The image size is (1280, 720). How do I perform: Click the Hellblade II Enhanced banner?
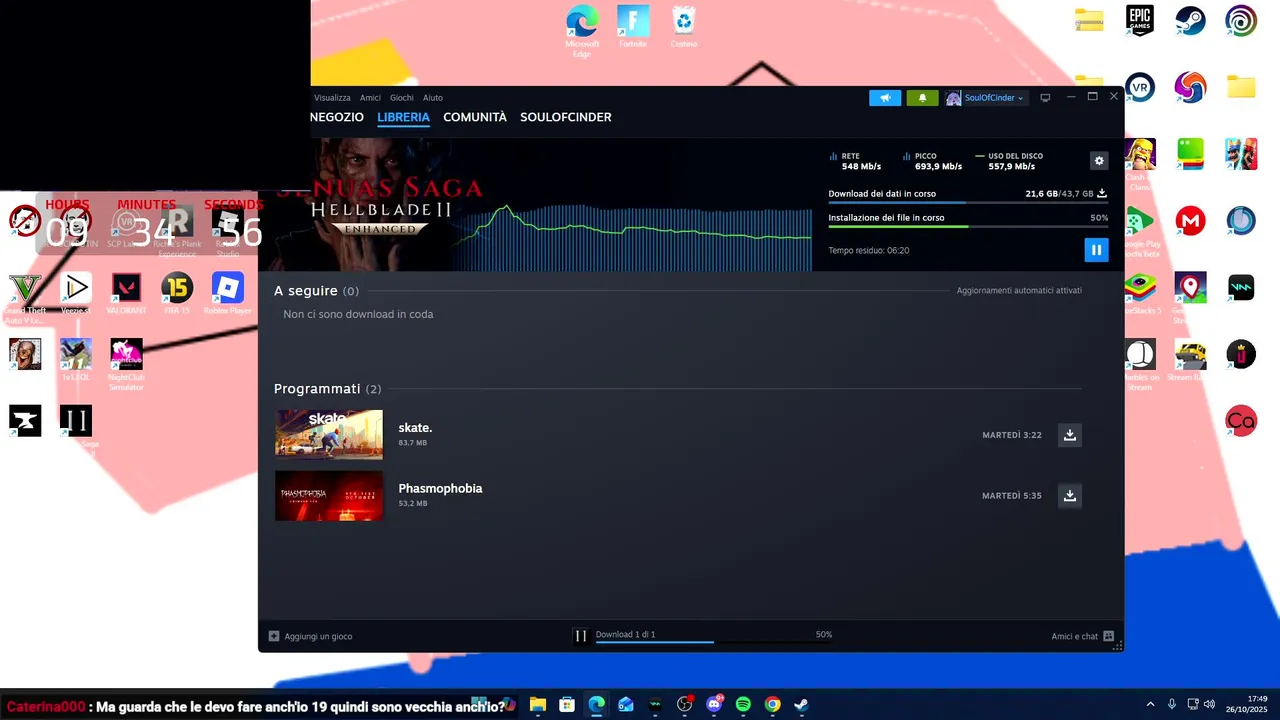(x=380, y=205)
